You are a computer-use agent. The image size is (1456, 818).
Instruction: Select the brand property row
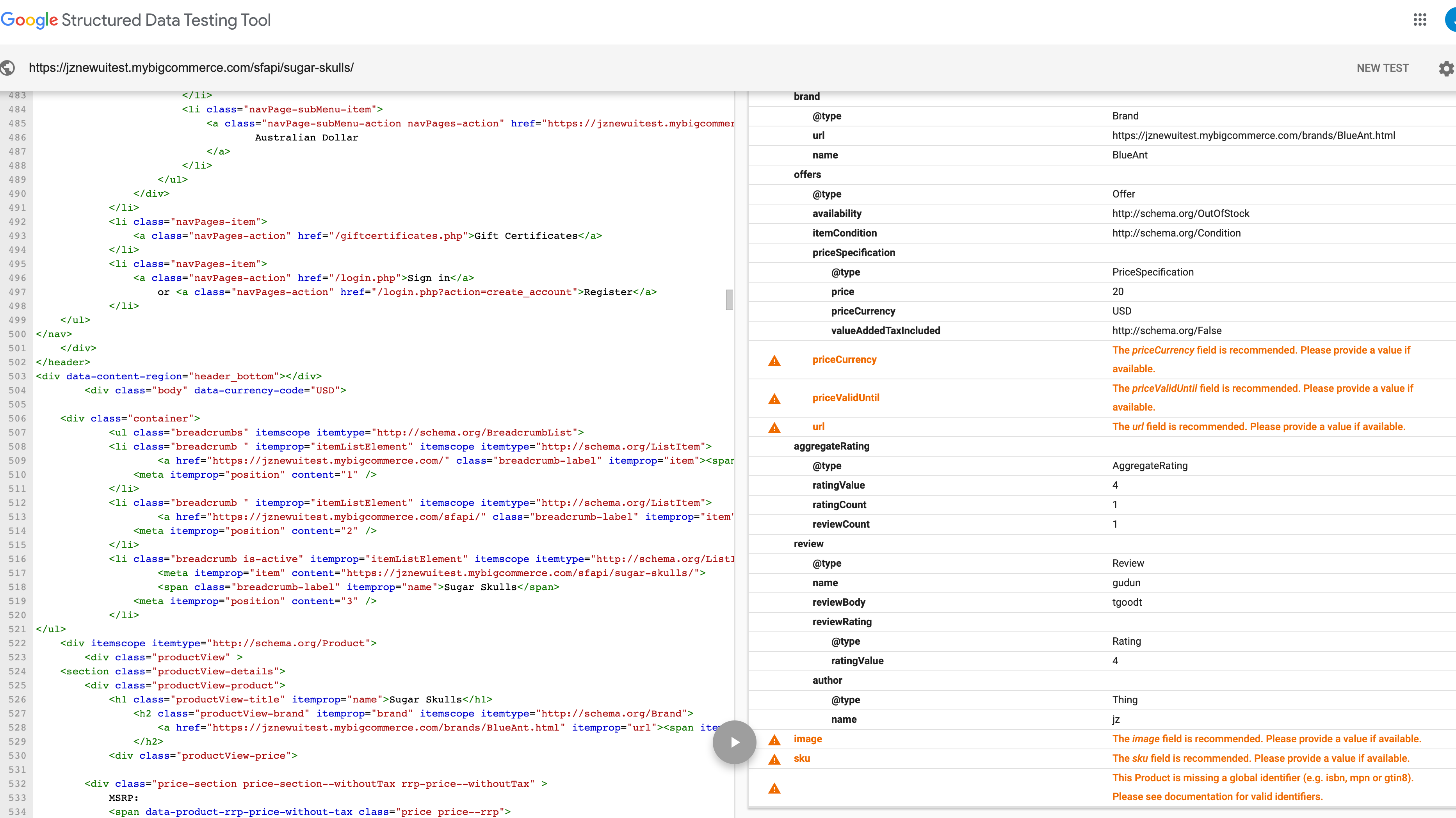1102,97
